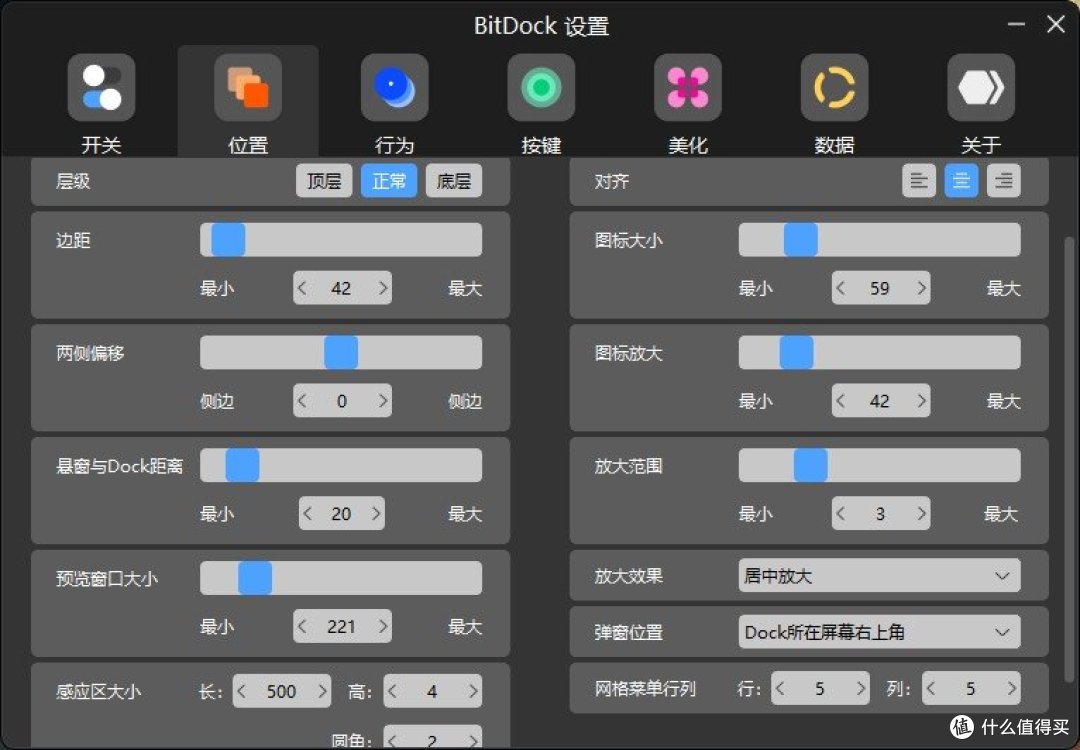Click the 两侧偏移 slider handle
This screenshot has width=1080, height=750.
point(341,353)
